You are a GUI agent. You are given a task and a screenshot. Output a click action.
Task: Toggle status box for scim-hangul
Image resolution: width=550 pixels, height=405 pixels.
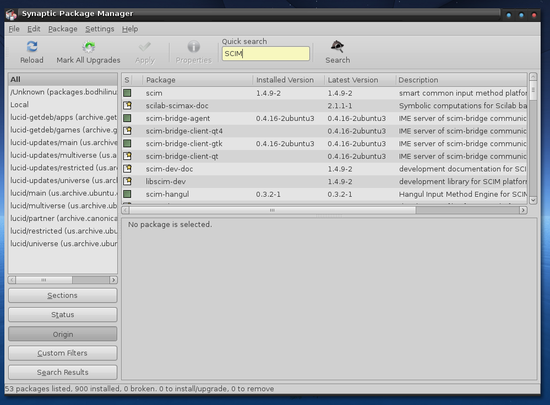click(x=127, y=194)
